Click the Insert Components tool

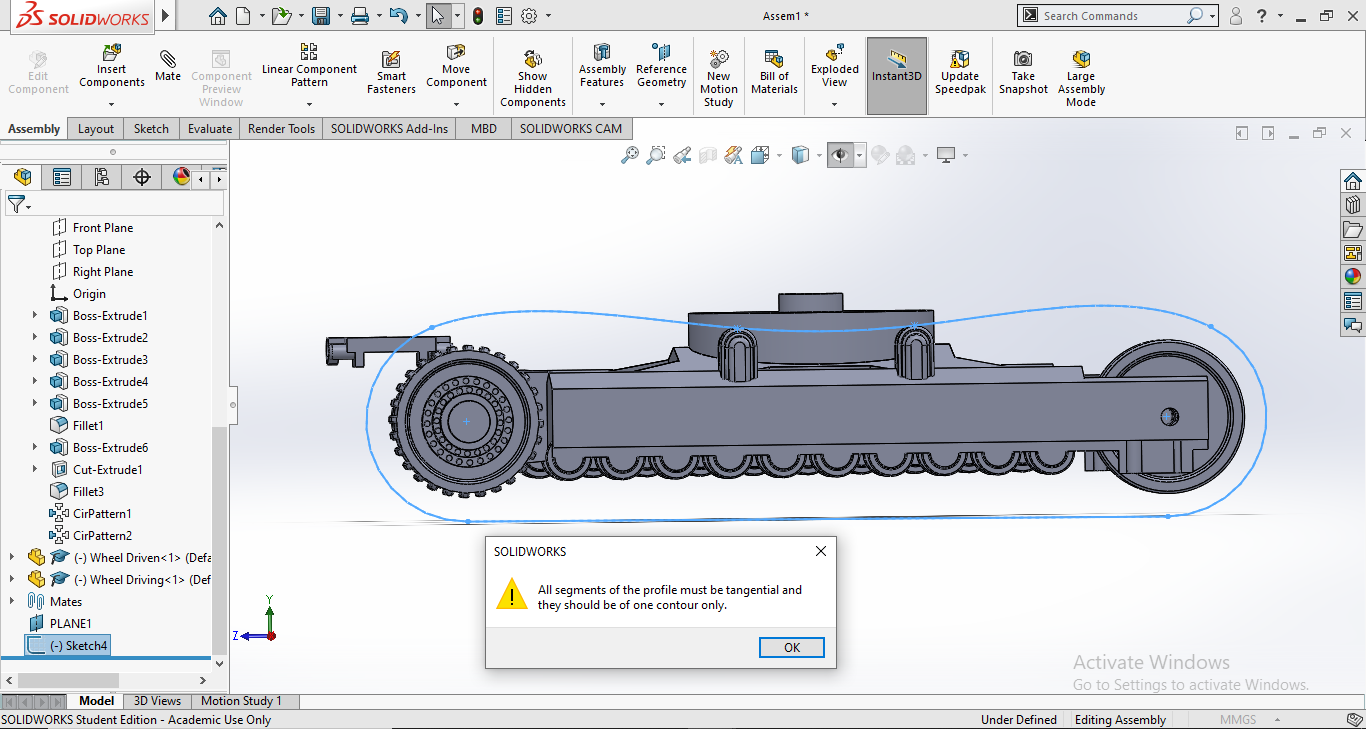pos(112,66)
